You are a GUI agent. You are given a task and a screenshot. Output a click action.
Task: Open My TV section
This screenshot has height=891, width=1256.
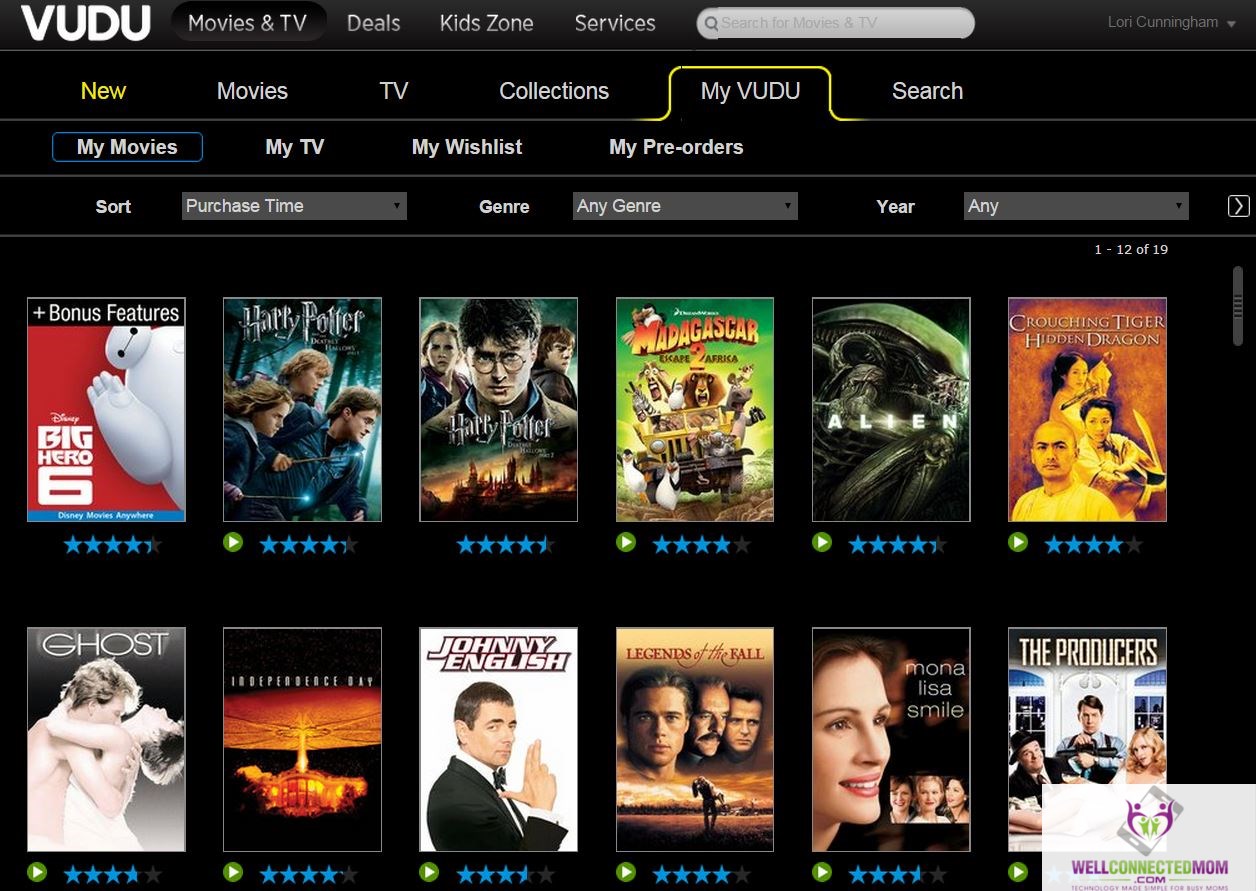coord(295,147)
